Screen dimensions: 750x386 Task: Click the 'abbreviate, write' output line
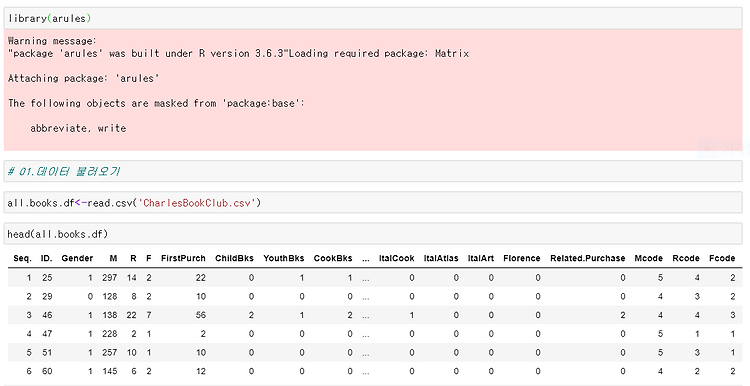78,128
